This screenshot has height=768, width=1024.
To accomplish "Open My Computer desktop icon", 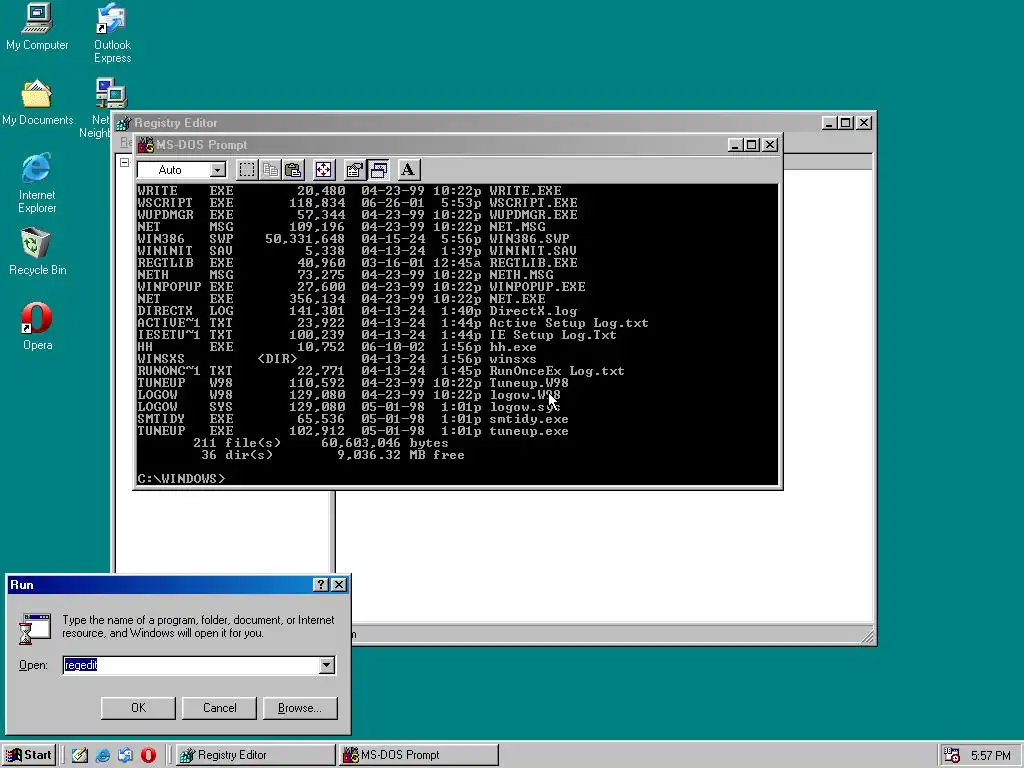I will point(37,27).
